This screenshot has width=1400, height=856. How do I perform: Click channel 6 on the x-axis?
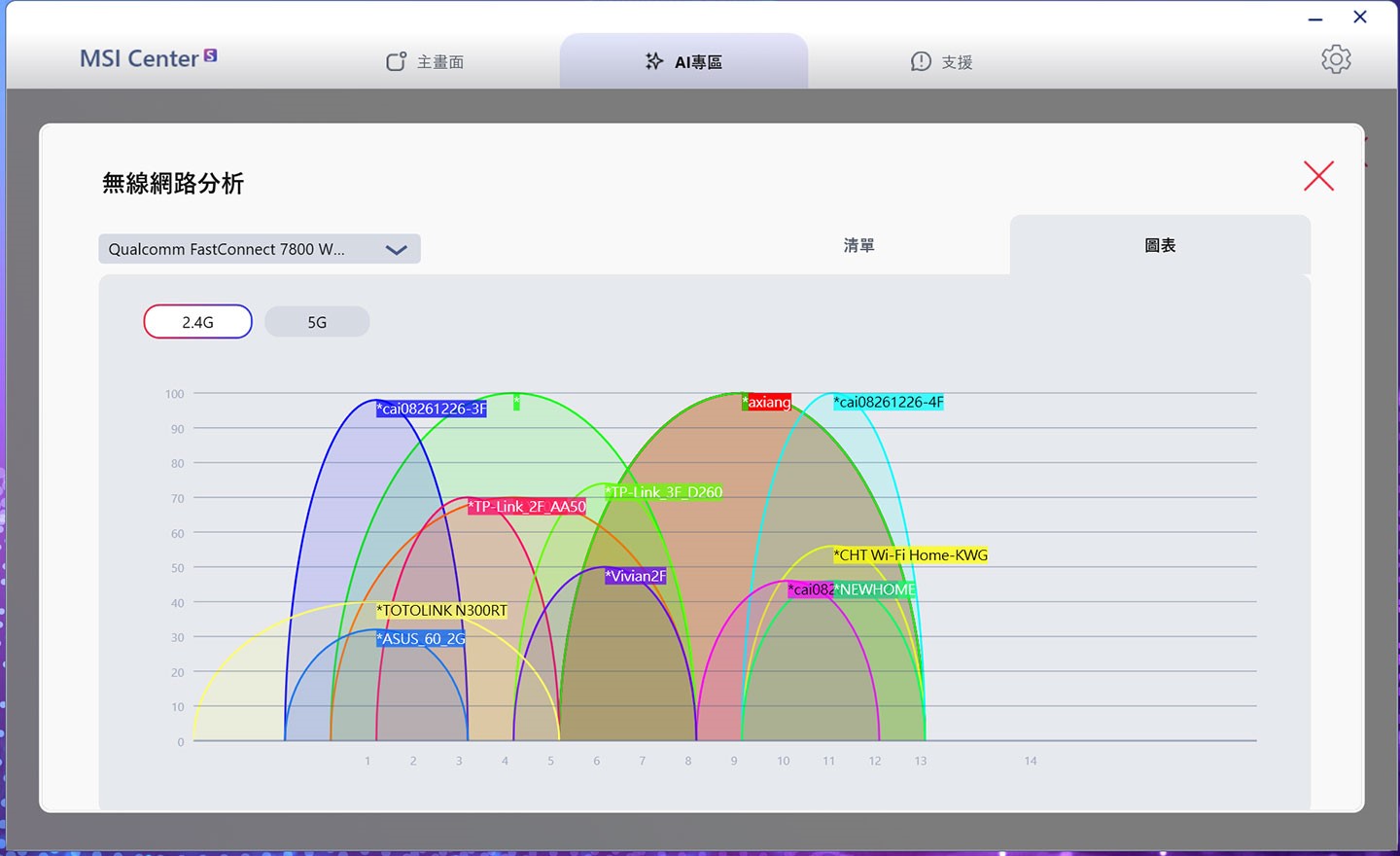(596, 761)
